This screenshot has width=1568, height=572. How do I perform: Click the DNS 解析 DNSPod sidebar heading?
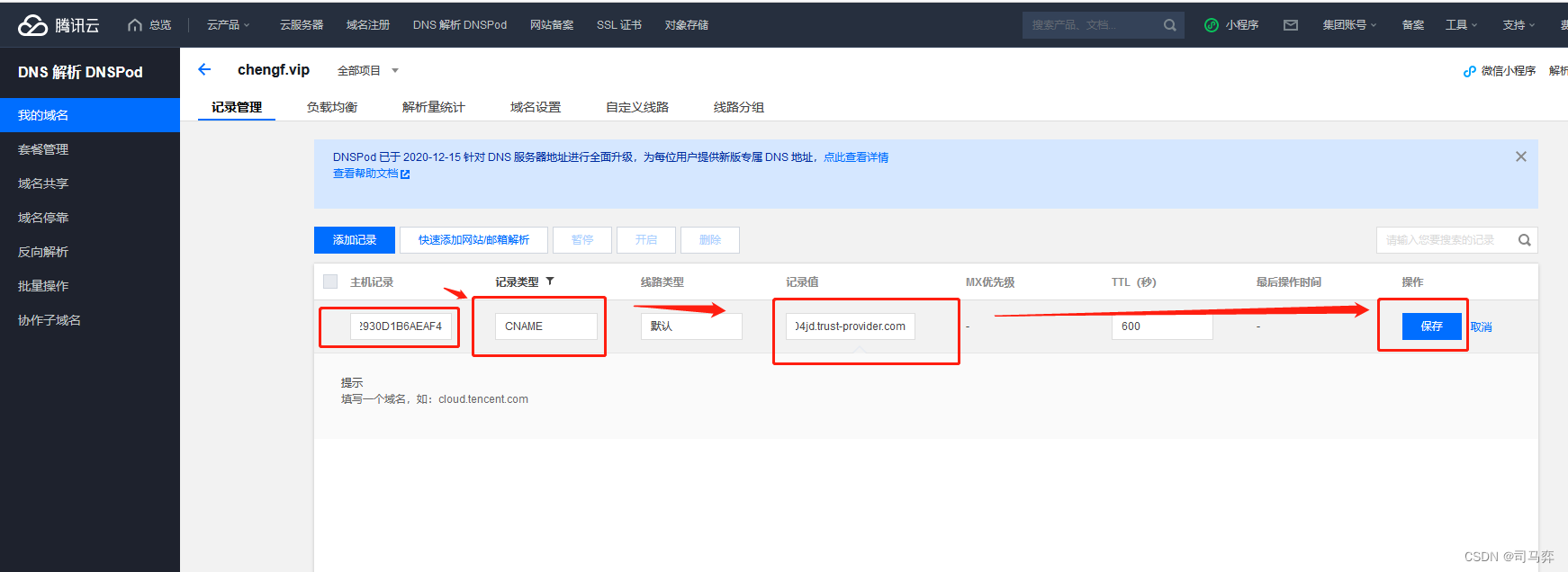pyautogui.click(x=80, y=72)
